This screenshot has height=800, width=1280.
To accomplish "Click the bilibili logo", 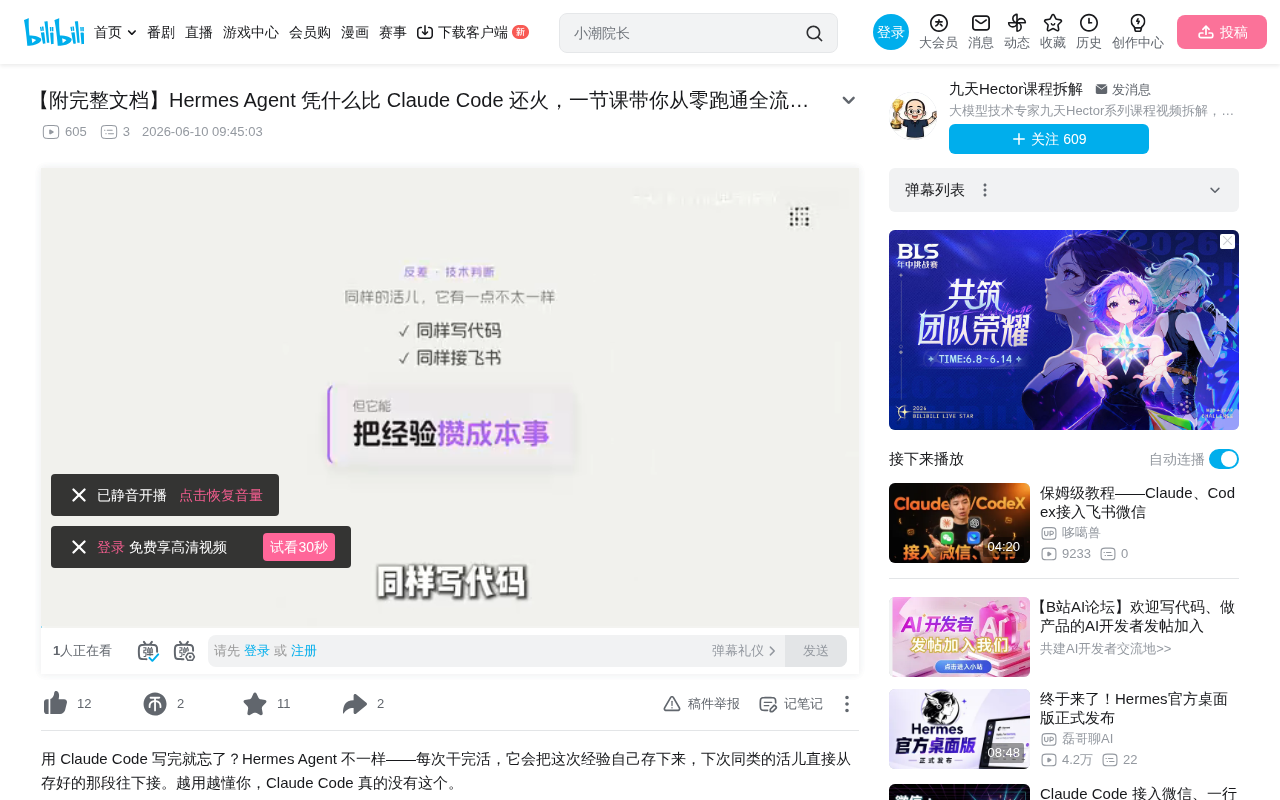I will [x=54, y=32].
